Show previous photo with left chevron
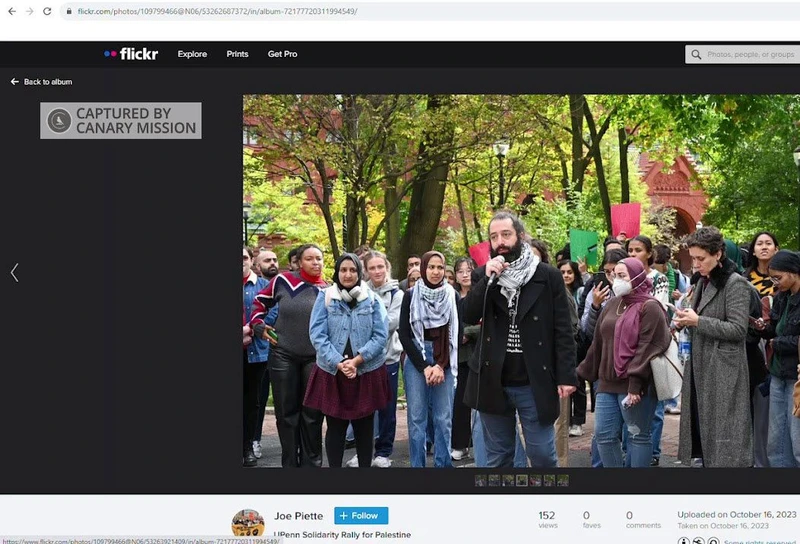The width and height of the screenshot is (800, 544). coord(14,272)
